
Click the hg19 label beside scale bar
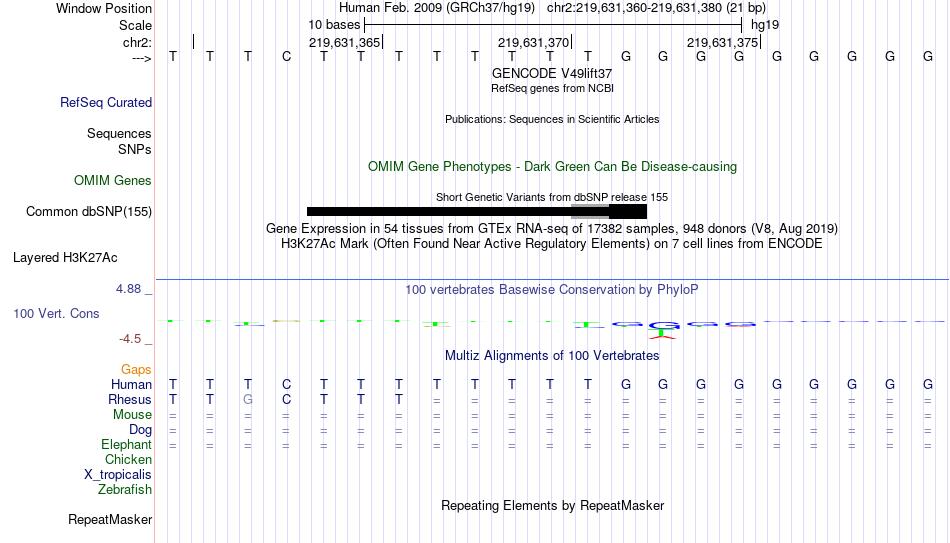(765, 25)
